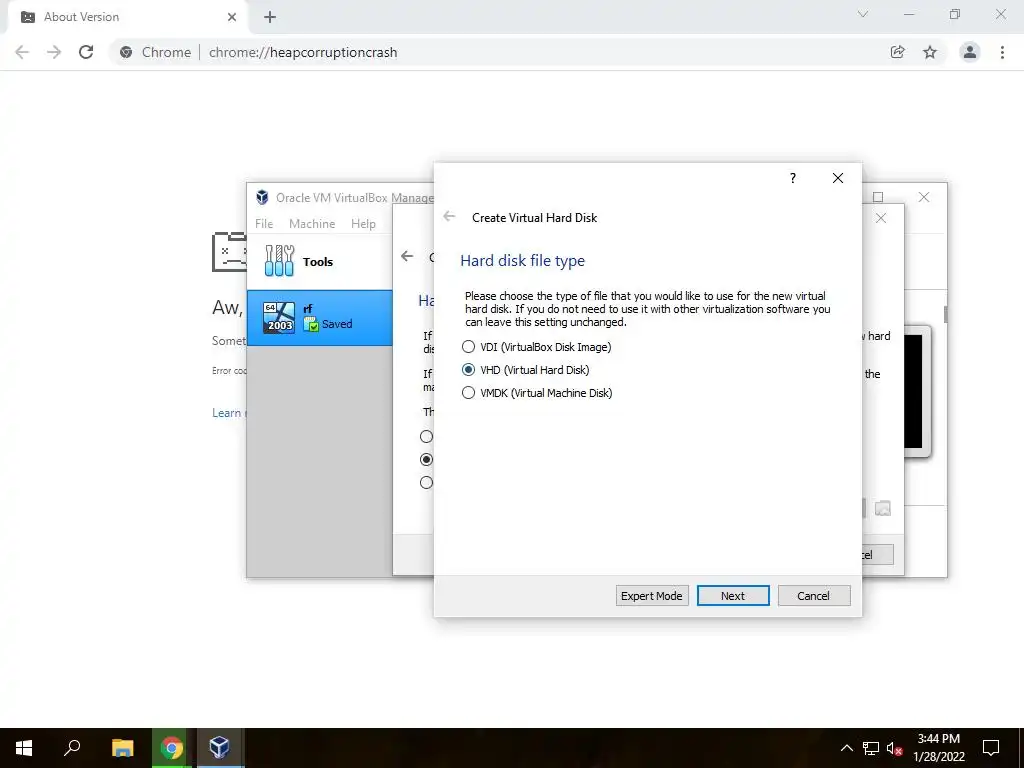Open network icon in system tray

pyautogui.click(x=871, y=748)
